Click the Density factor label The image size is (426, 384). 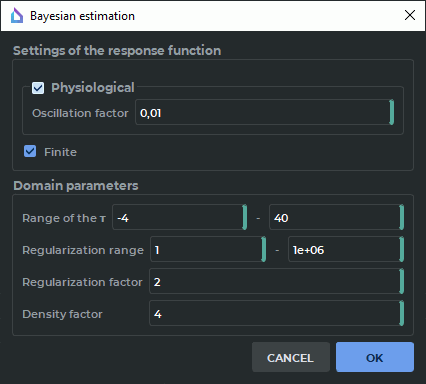pyautogui.click(x=62, y=314)
